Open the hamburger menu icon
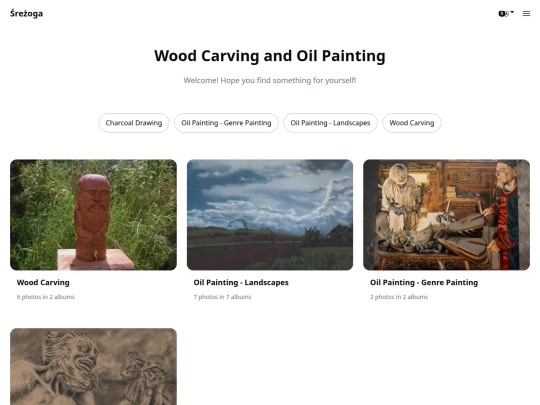 [x=526, y=13]
